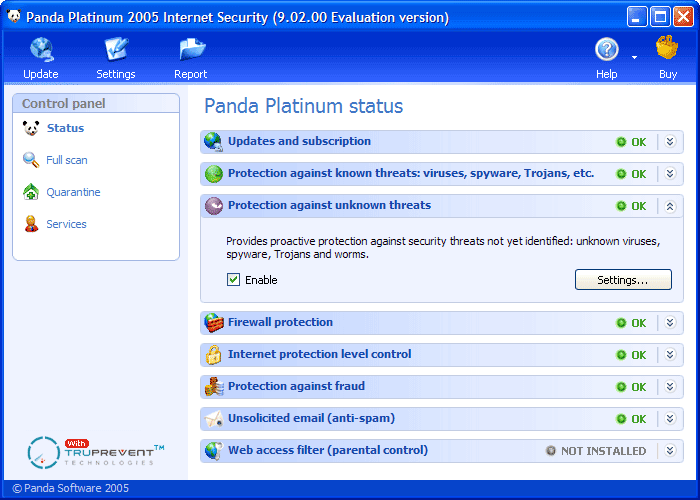Click the Services person icon
The height and width of the screenshot is (500, 700).
(31, 224)
